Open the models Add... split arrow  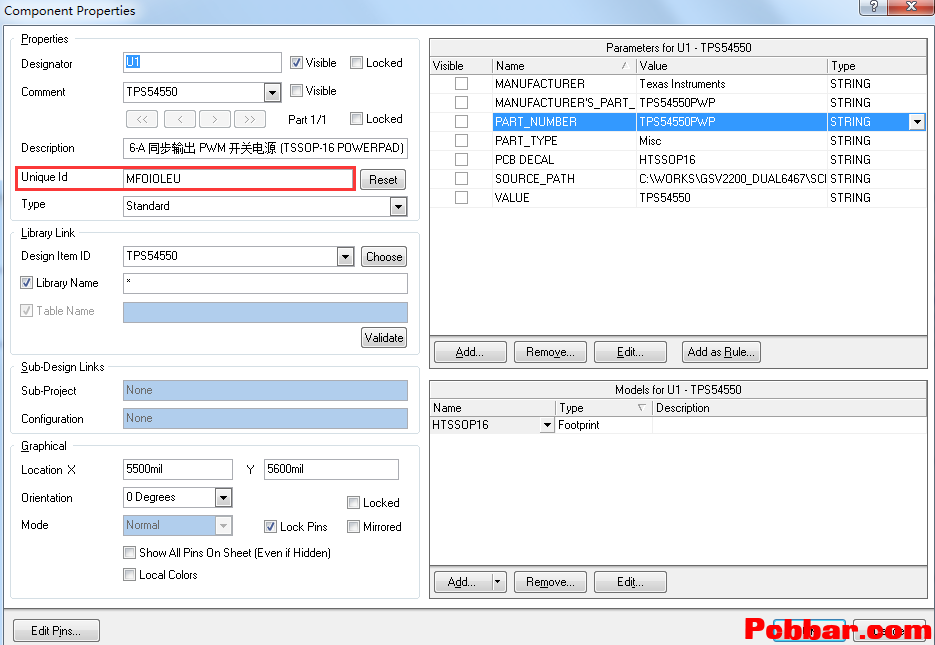pos(499,582)
